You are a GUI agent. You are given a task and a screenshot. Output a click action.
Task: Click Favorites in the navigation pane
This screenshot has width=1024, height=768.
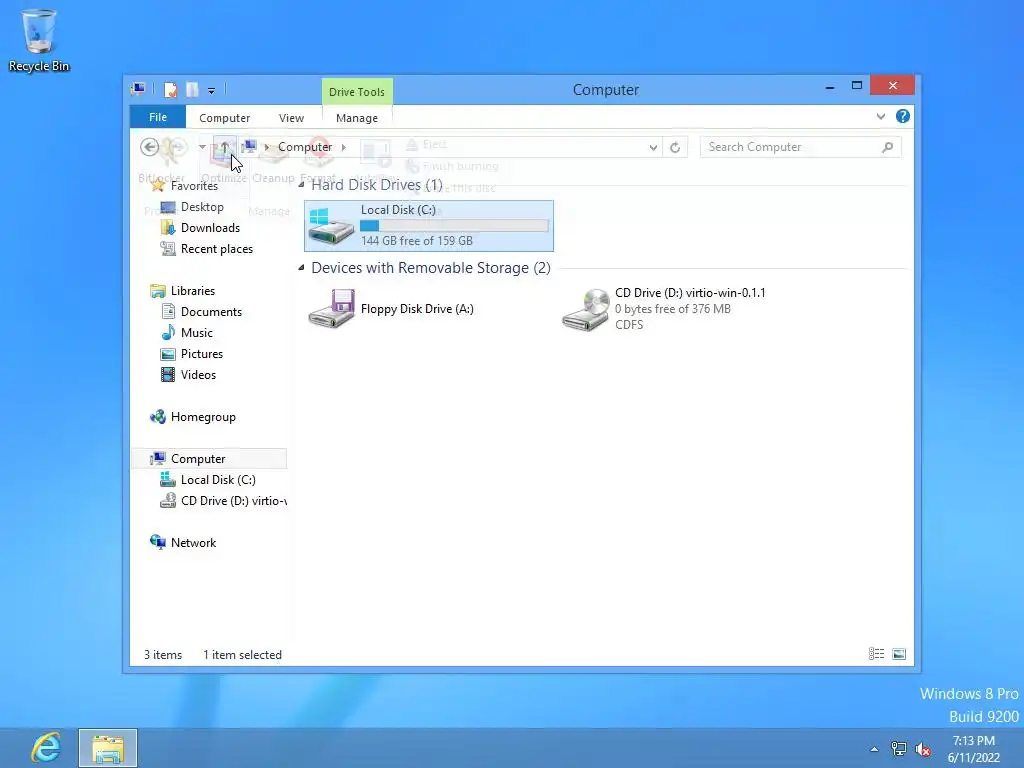click(194, 186)
